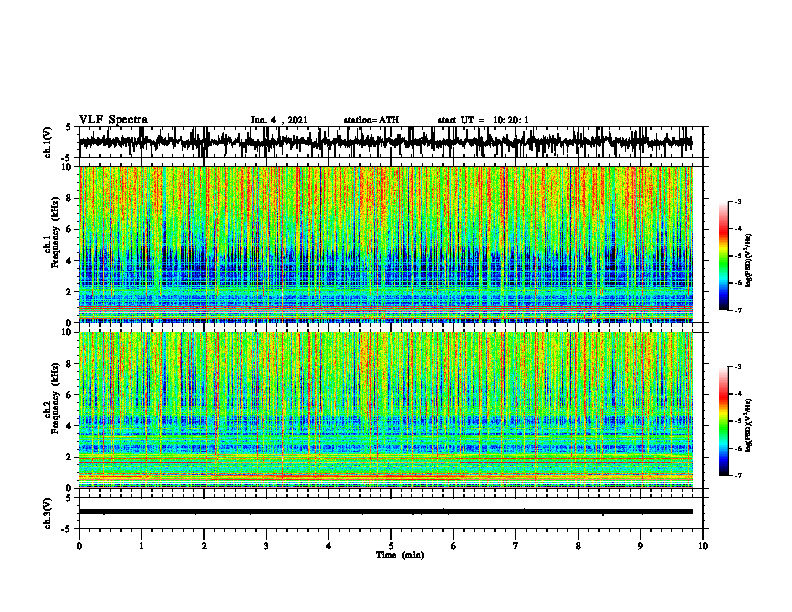Click the time axis tick label "7"
Image resolution: width=792 pixels, height=612 pixels.
[516, 546]
